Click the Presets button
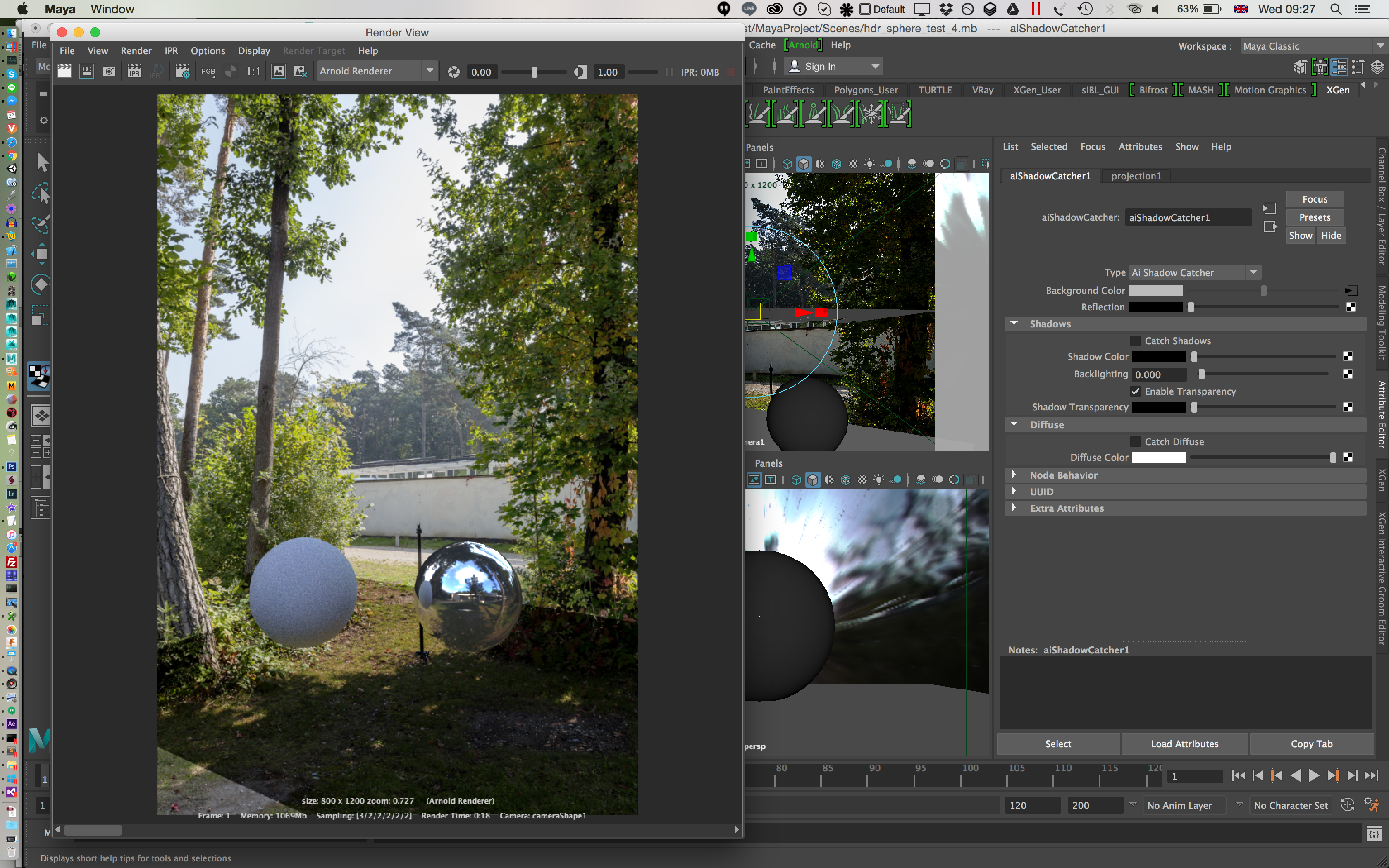The height and width of the screenshot is (868, 1389). coord(1315,217)
